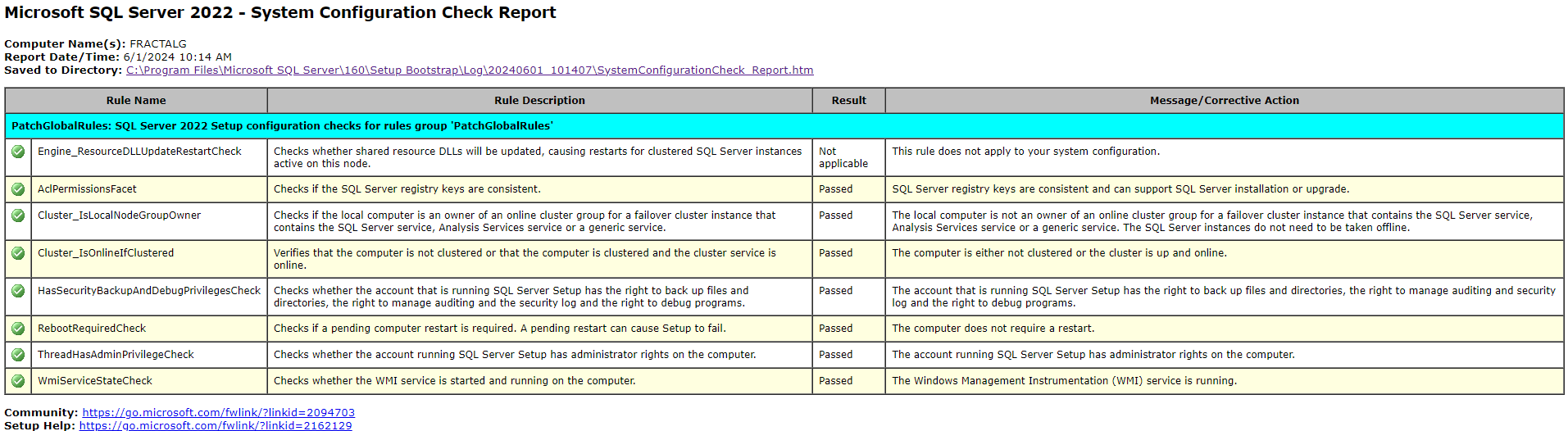1568x431 pixels.
Task: Click the PatchGlobalRules group header row
Action: tap(784, 126)
